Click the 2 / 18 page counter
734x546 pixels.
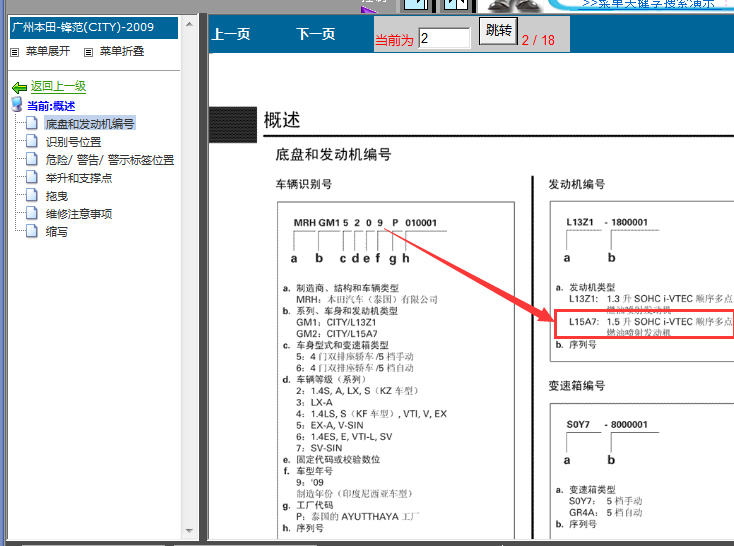pos(538,40)
